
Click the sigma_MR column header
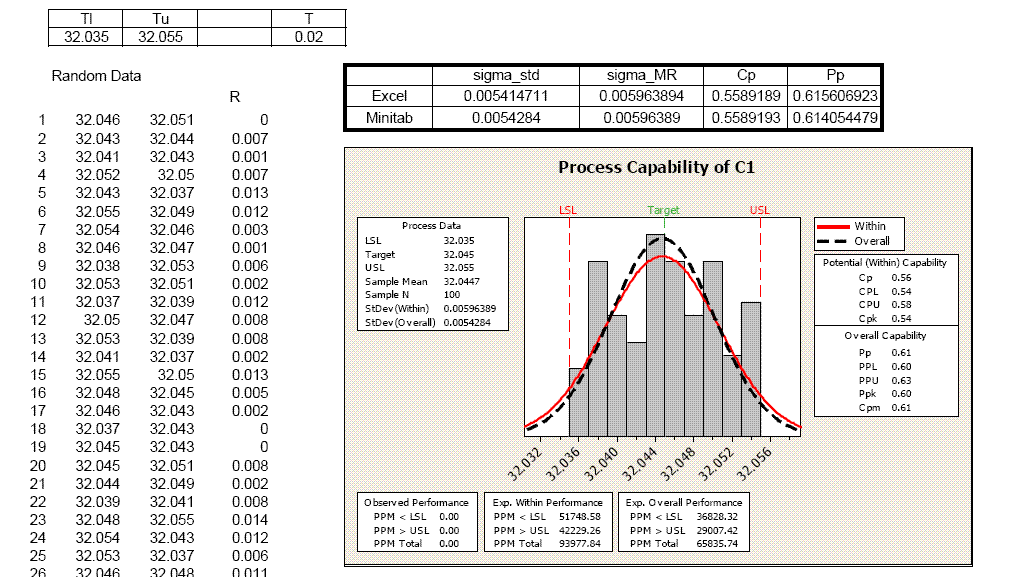coord(643,76)
